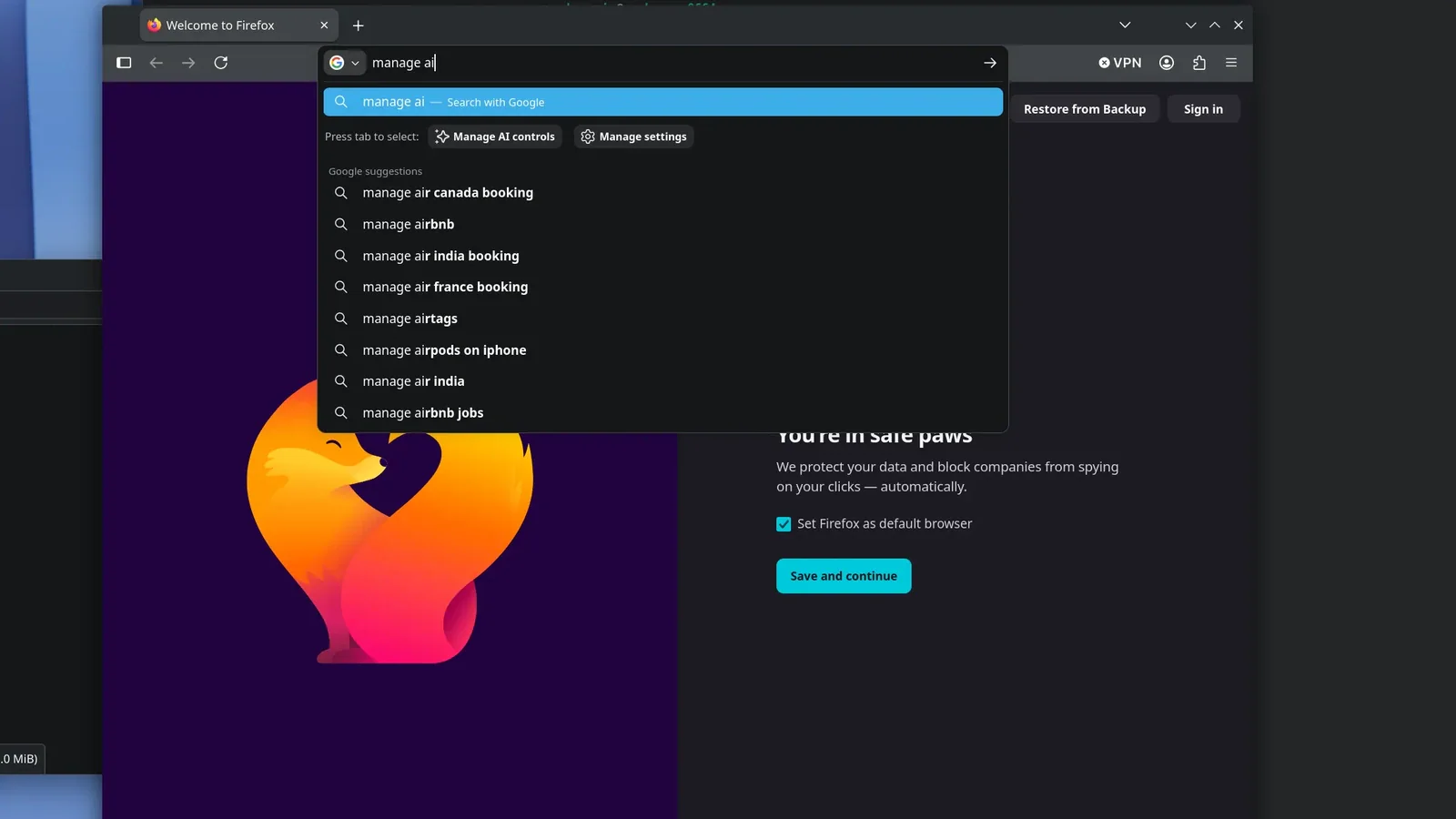Select the Welcome to Firefox tab

(239, 25)
